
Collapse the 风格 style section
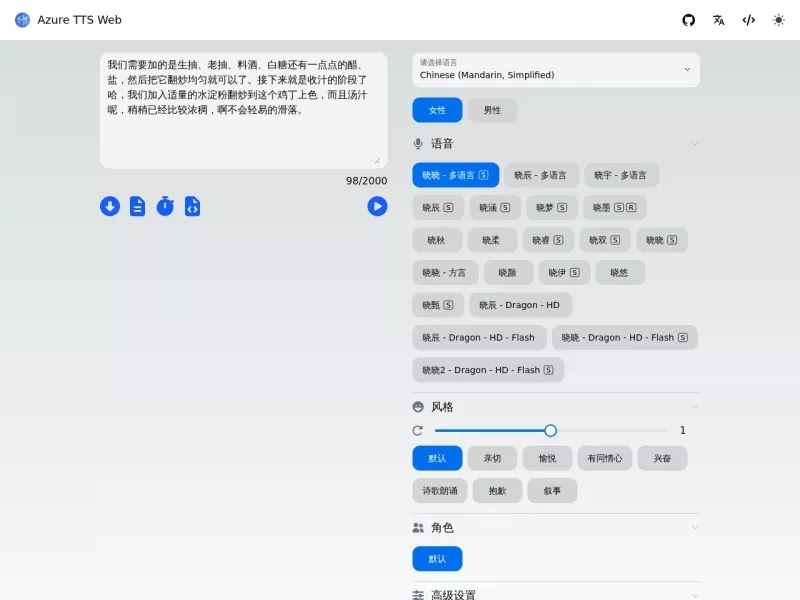coord(694,407)
